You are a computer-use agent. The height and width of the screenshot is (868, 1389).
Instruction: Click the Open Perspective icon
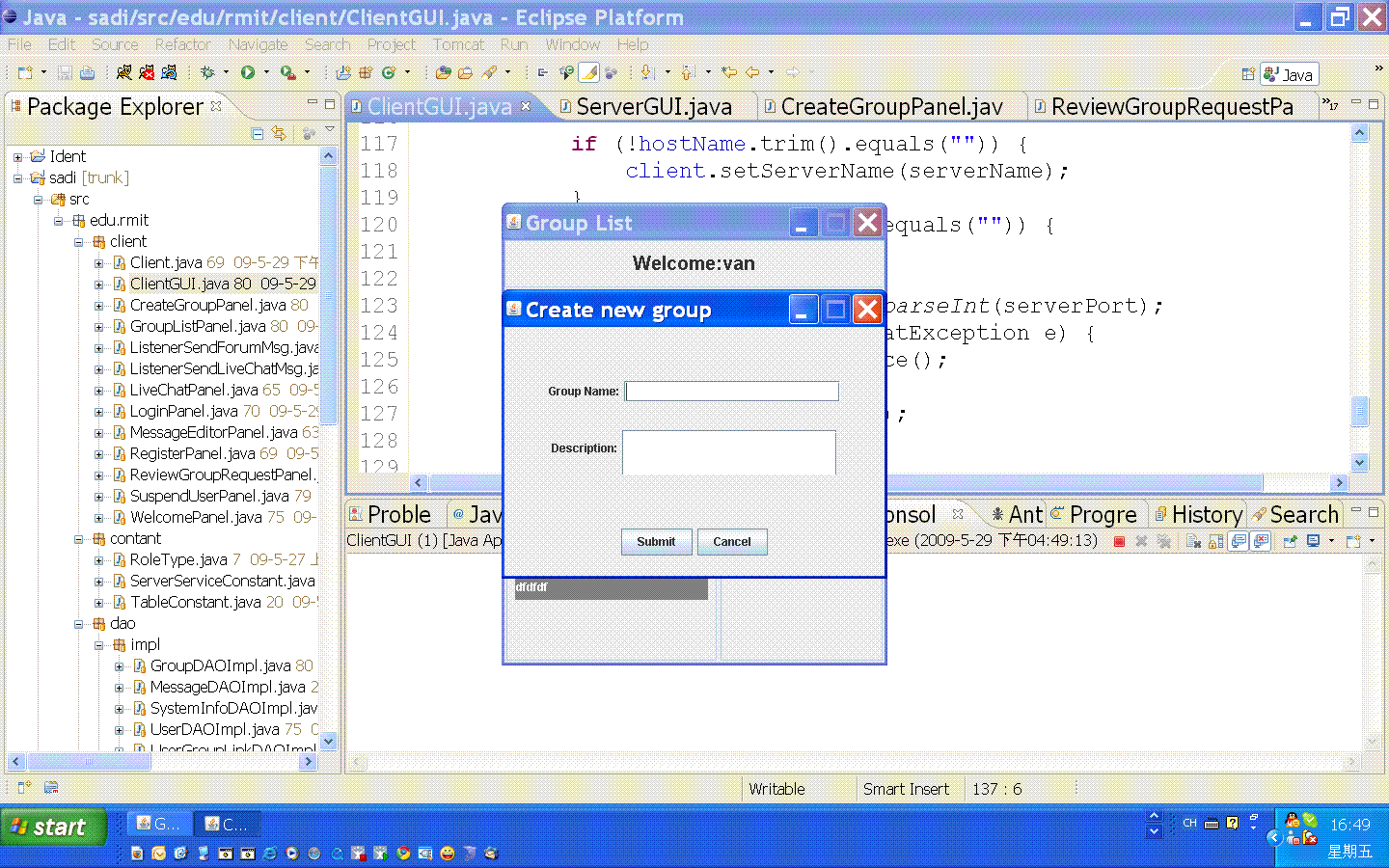pos(1248,74)
